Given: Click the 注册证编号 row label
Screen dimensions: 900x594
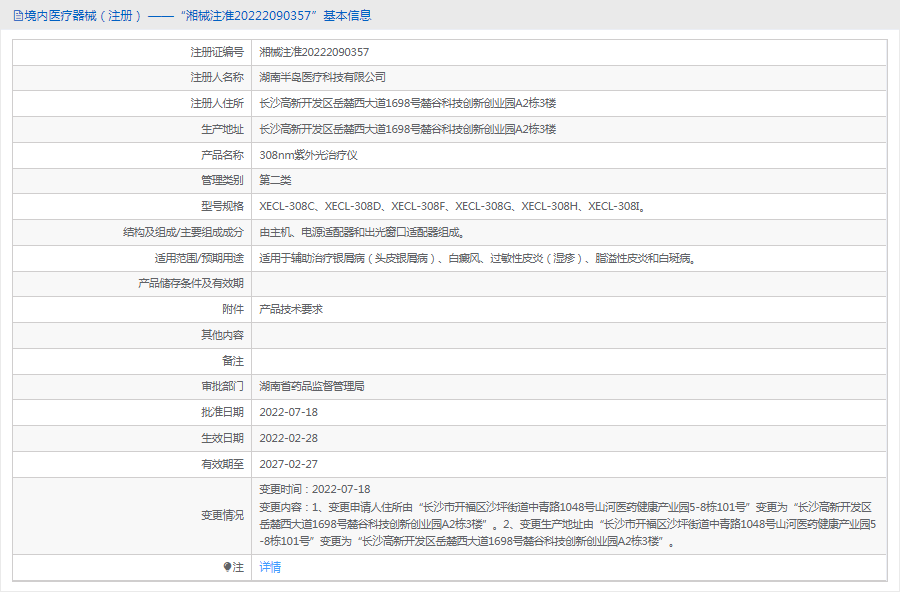Looking at the screenshot, I should pos(217,52).
